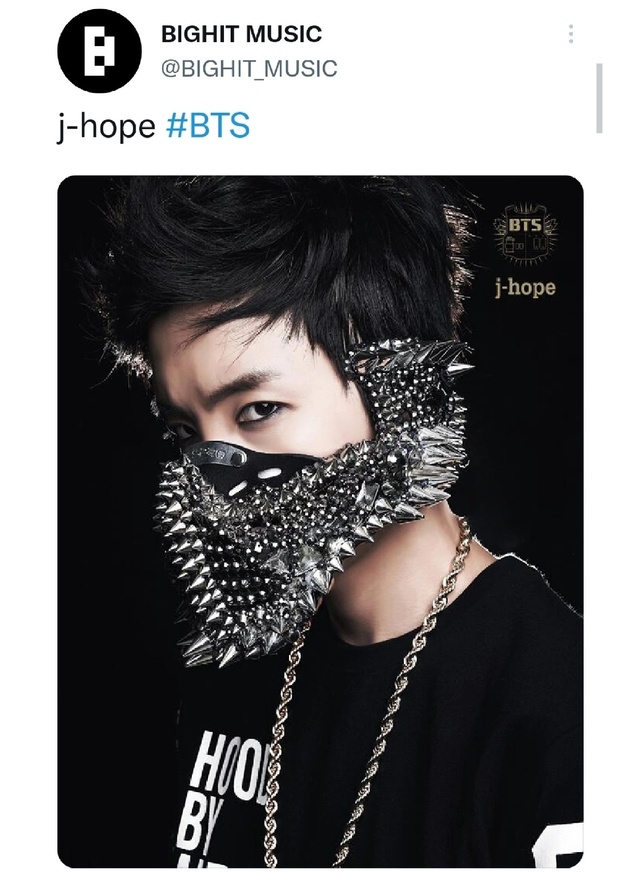The image size is (640, 877).
Task: Open the three-dot more options menu
Action: [x=571, y=34]
